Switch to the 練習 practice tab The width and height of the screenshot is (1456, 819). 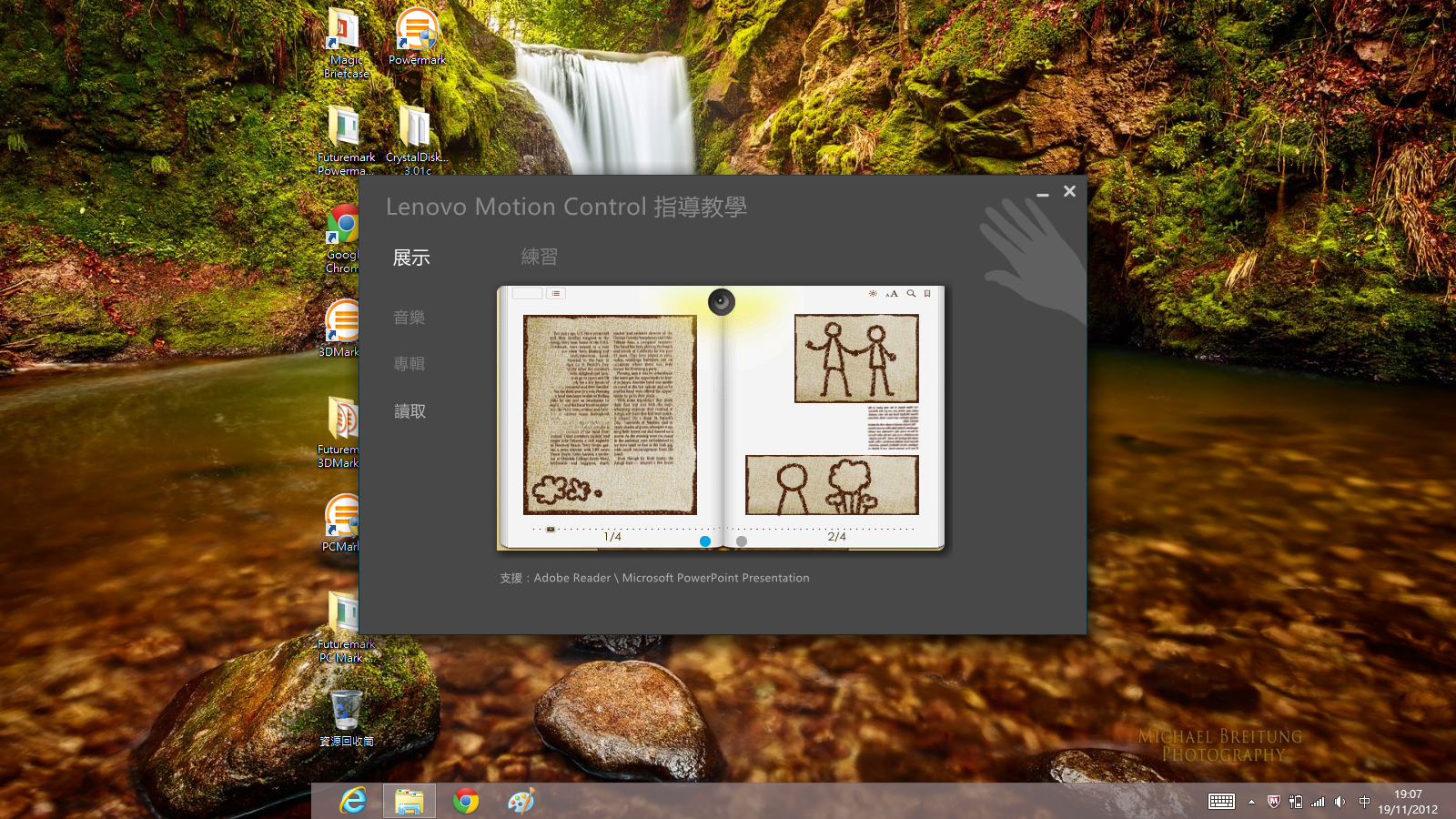540,257
